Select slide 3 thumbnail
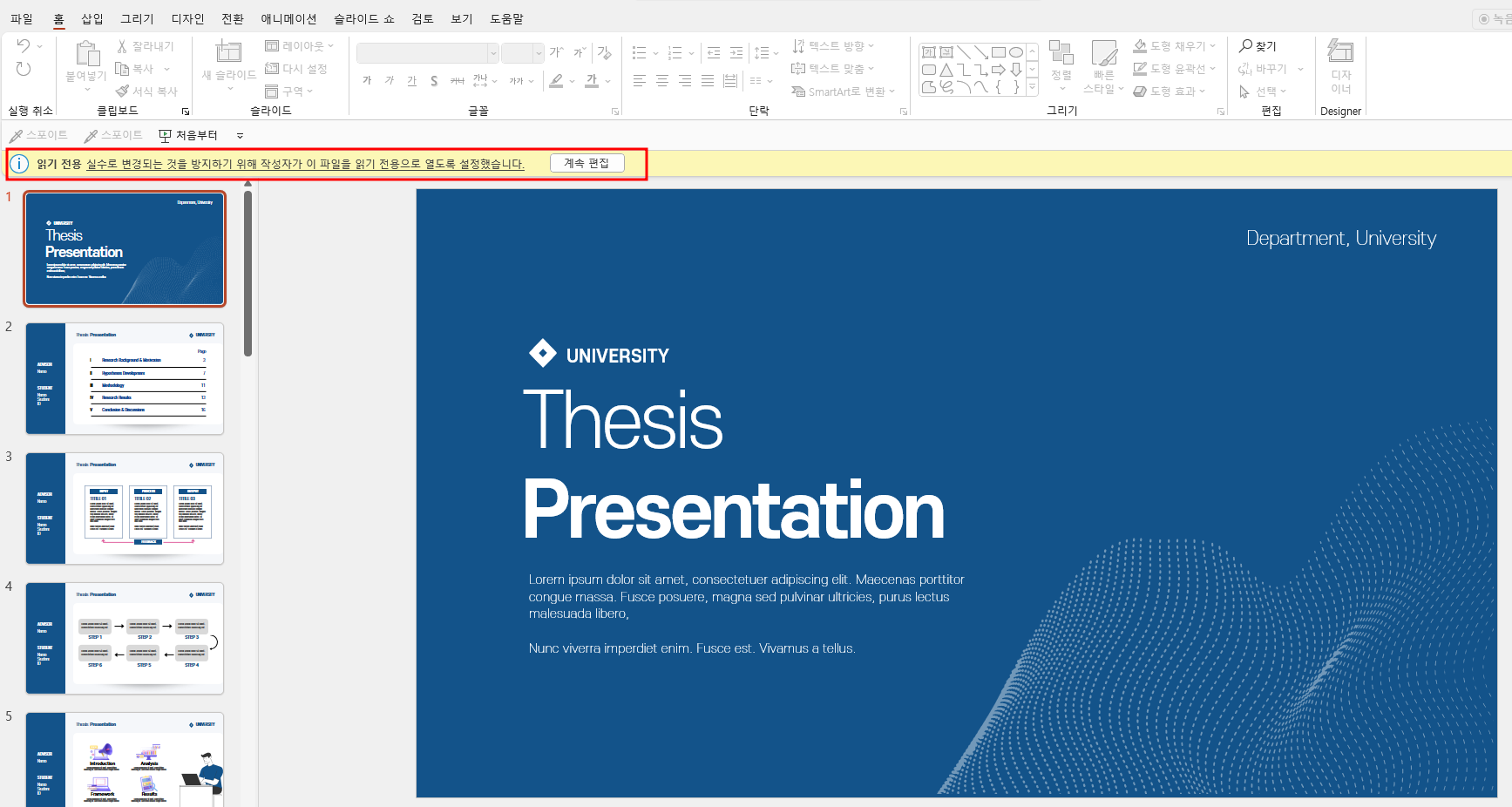 pos(125,508)
